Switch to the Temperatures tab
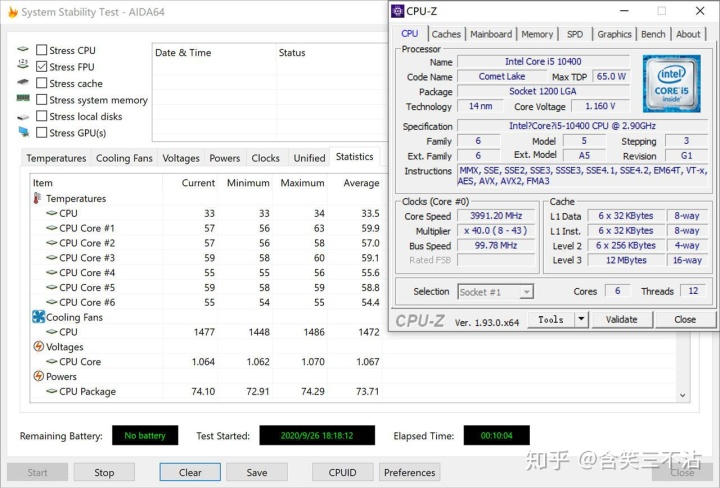This screenshot has width=720, height=488. click(x=56, y=158)
